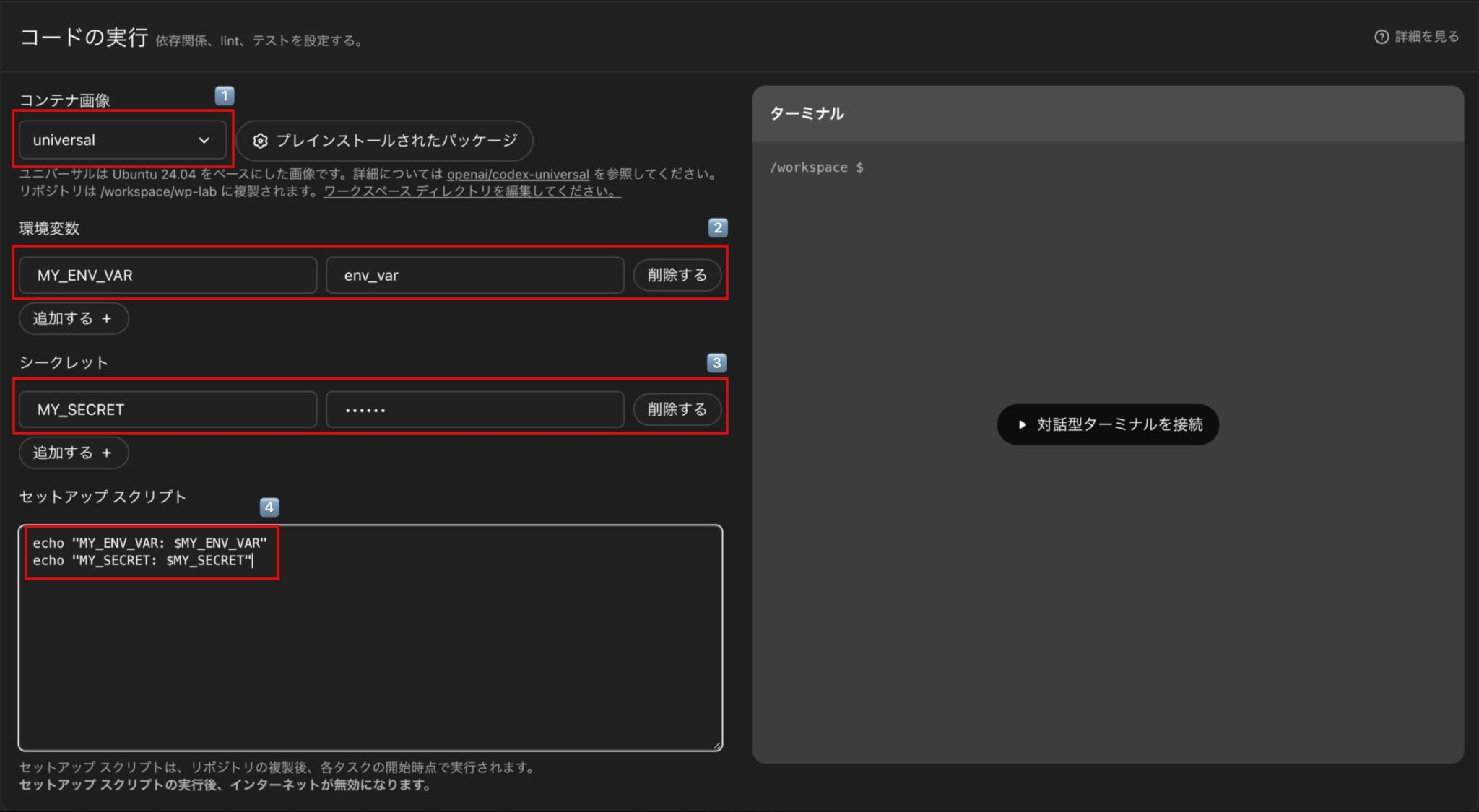Screen dimensions: 1479x812
Task: Click the gear icon for preinstalled packages
Action: point(260,141)
